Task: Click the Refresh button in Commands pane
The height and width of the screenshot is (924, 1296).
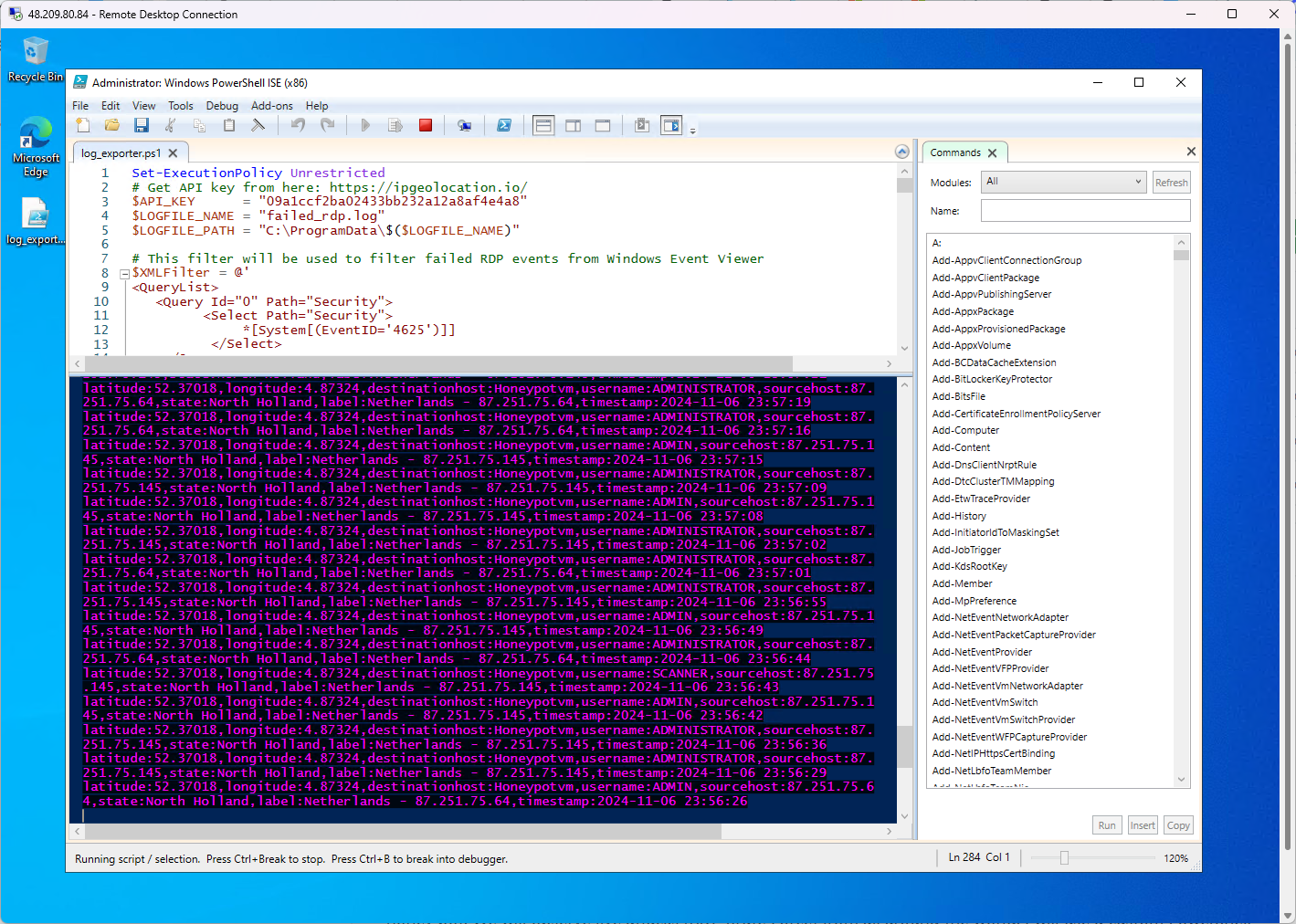Action: [1171, 182]
